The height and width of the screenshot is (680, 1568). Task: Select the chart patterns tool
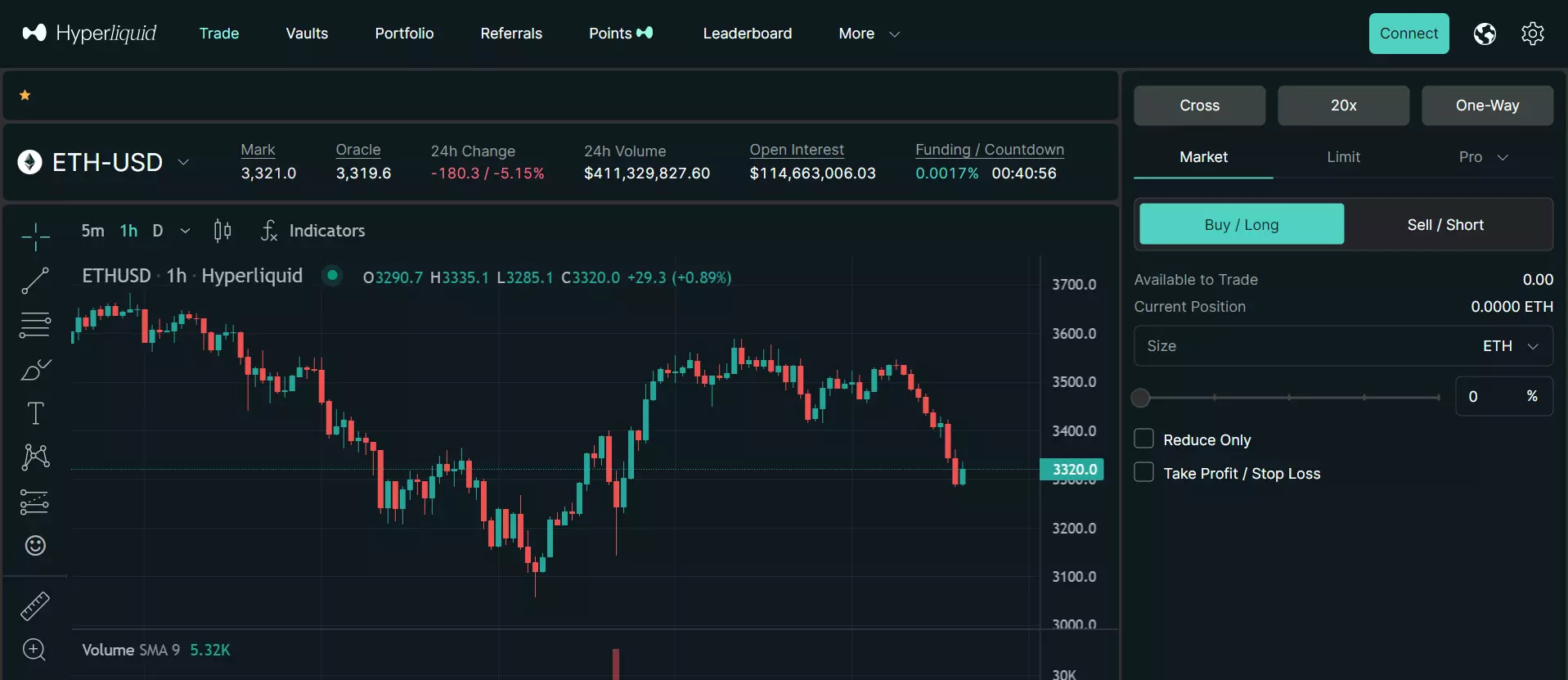[x=35, y=457]
